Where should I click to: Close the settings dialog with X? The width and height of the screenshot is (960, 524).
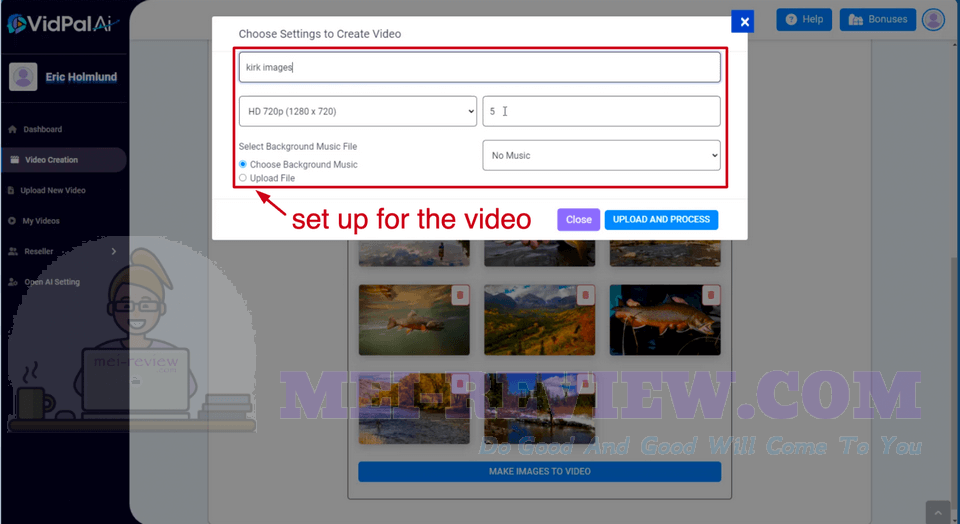[x=743, y=22]
